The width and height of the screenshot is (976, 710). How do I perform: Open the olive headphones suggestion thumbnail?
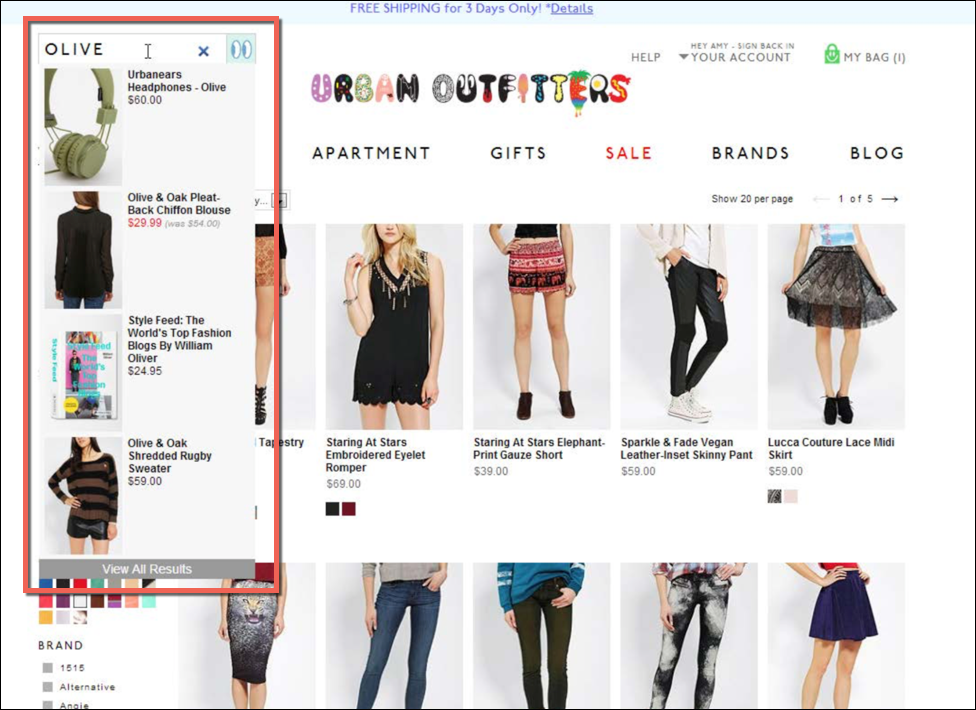pyautogui.click(x=83, y=126)
